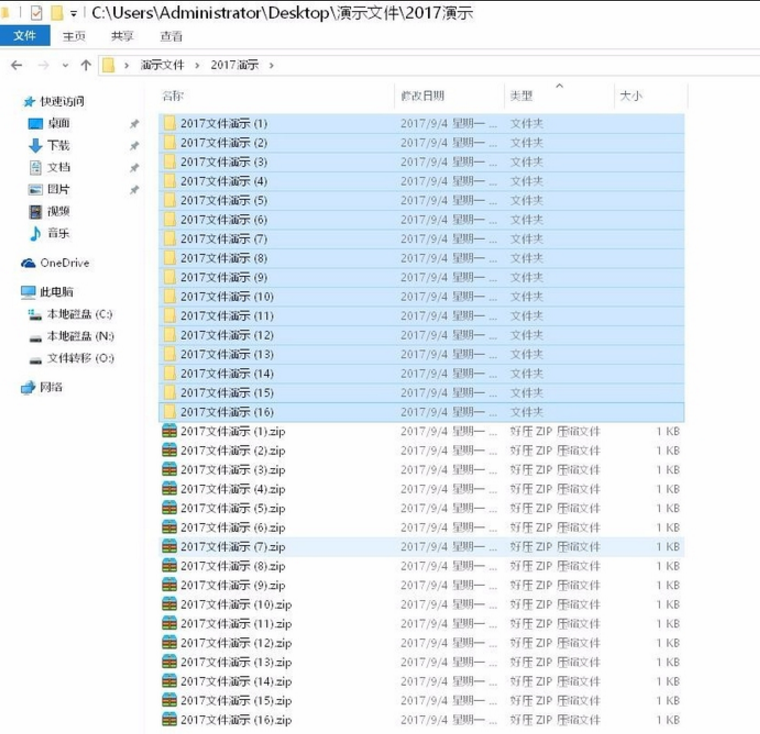Open 本地磁盘 (C:) drive
The width and height of the screenshot is (760, 734).
[x=80, y=314]
